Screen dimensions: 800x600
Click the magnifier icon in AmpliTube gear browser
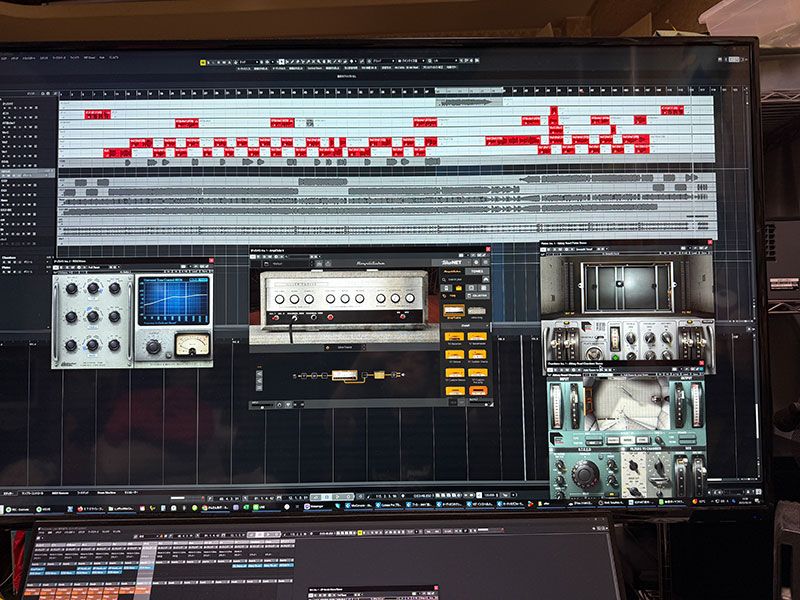pyautogui.click(x=444, y=280)
